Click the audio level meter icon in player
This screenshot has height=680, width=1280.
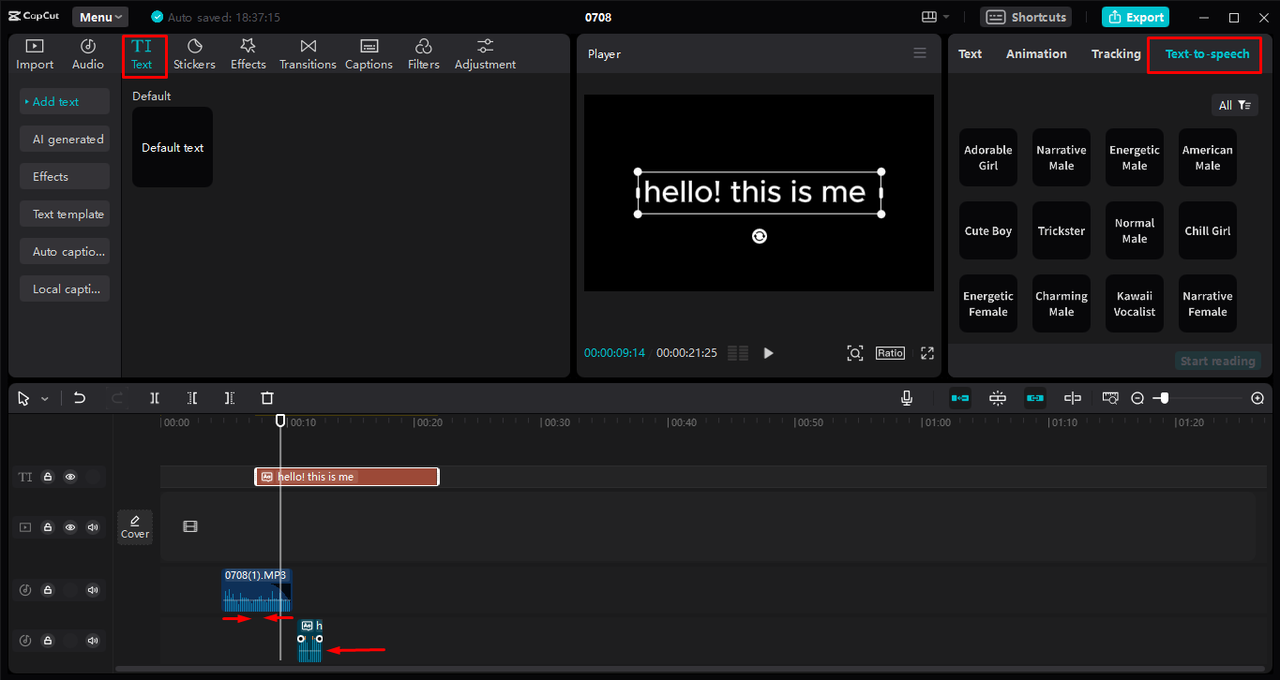pos(738,353)
